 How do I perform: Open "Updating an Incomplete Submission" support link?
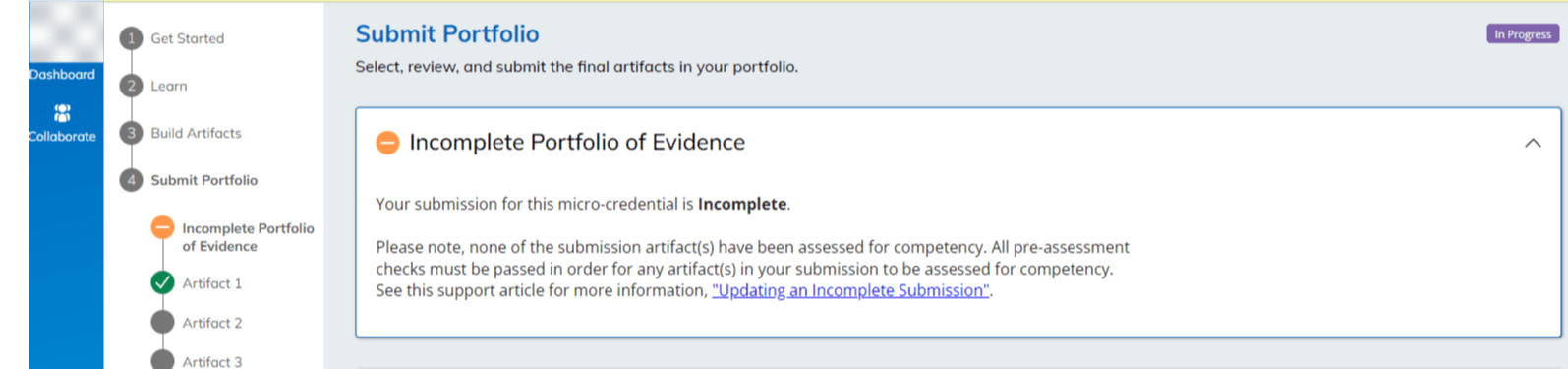[851, 290]
